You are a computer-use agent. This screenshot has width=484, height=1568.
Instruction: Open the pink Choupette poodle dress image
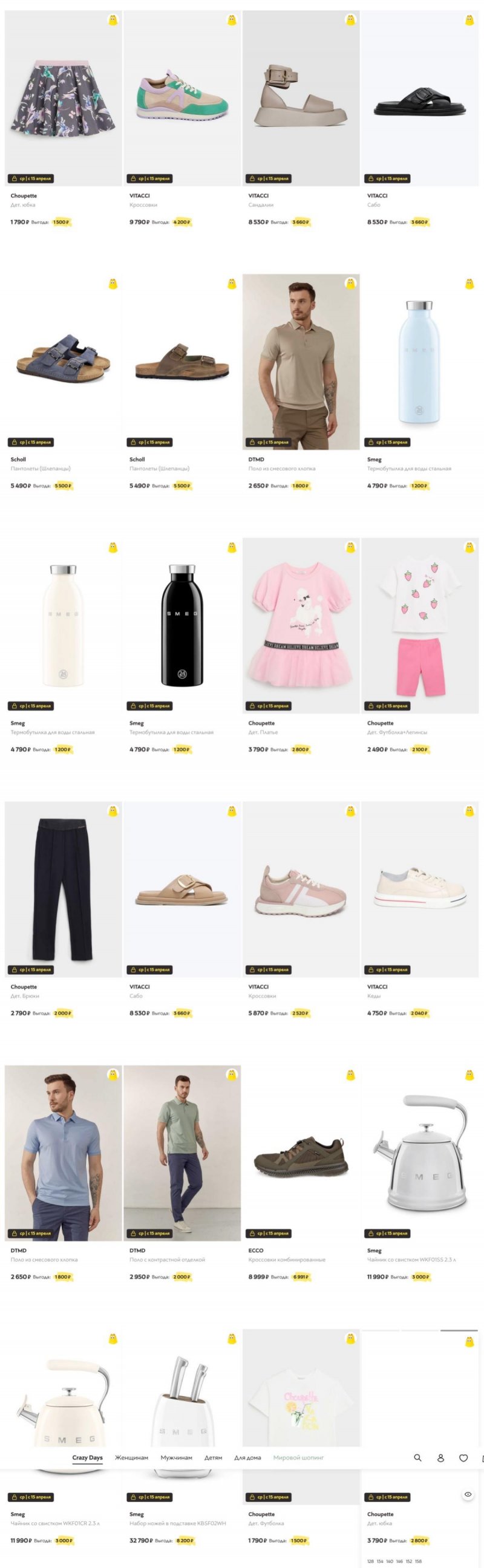(x=301, y=625)
